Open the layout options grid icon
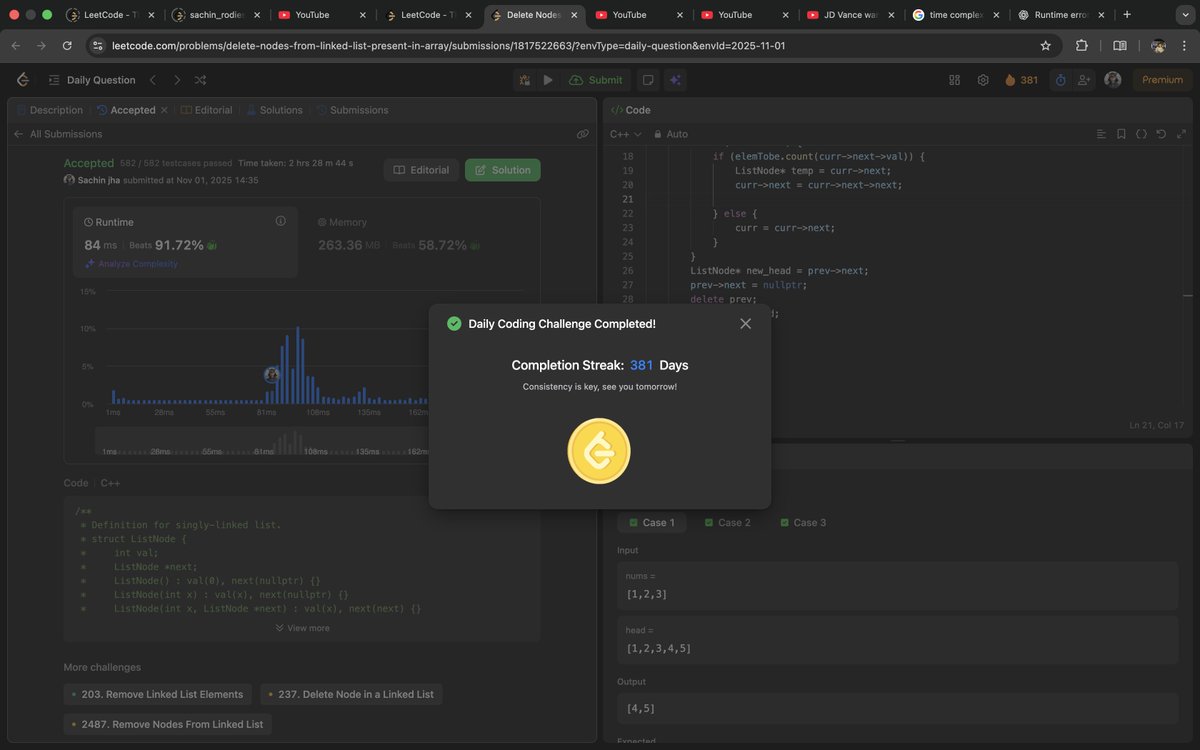This screenshot has height=750, width=1200. 955,79
